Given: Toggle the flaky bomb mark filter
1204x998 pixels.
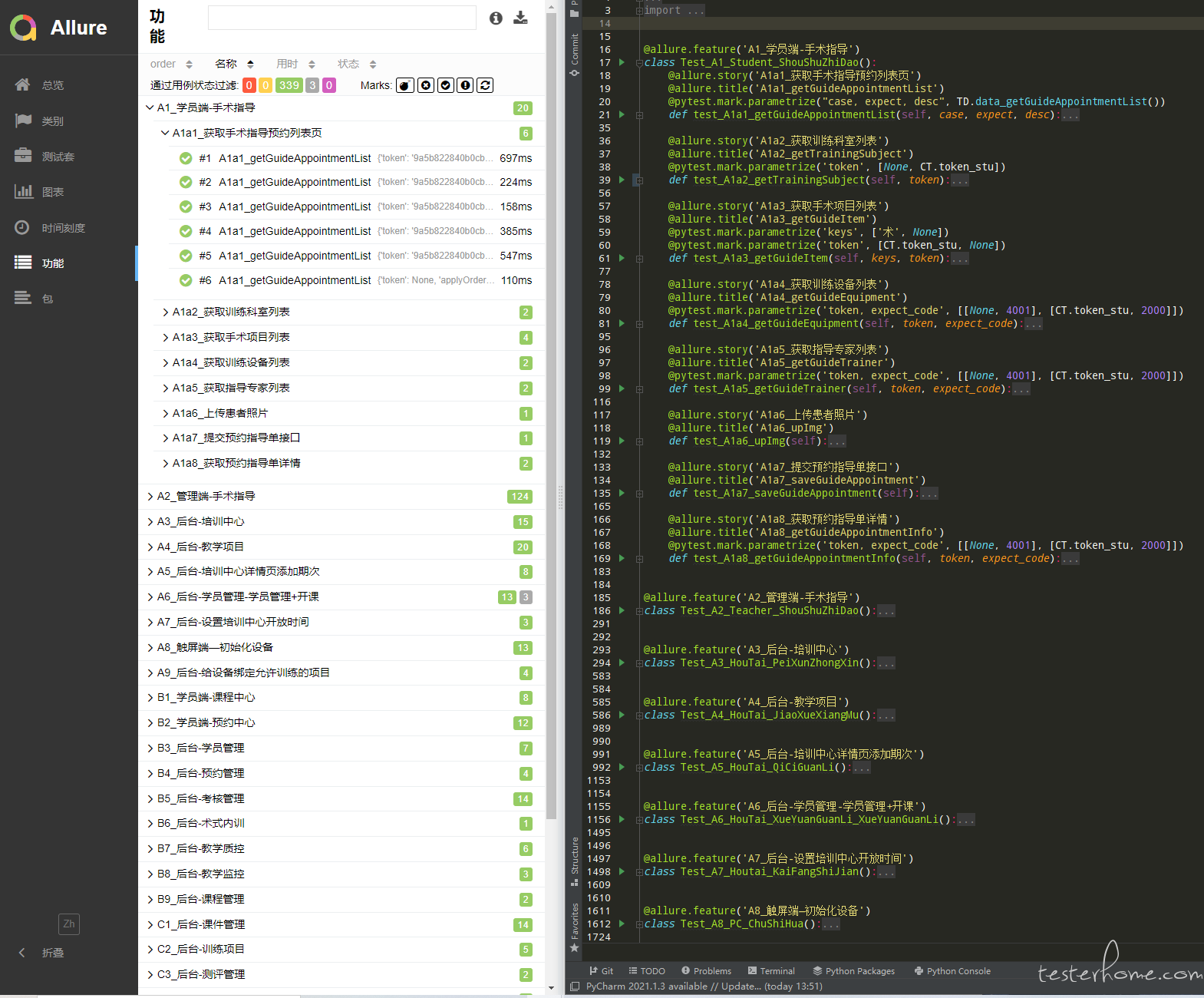Looking at the screenshot, I should click(x=405, y=85).
